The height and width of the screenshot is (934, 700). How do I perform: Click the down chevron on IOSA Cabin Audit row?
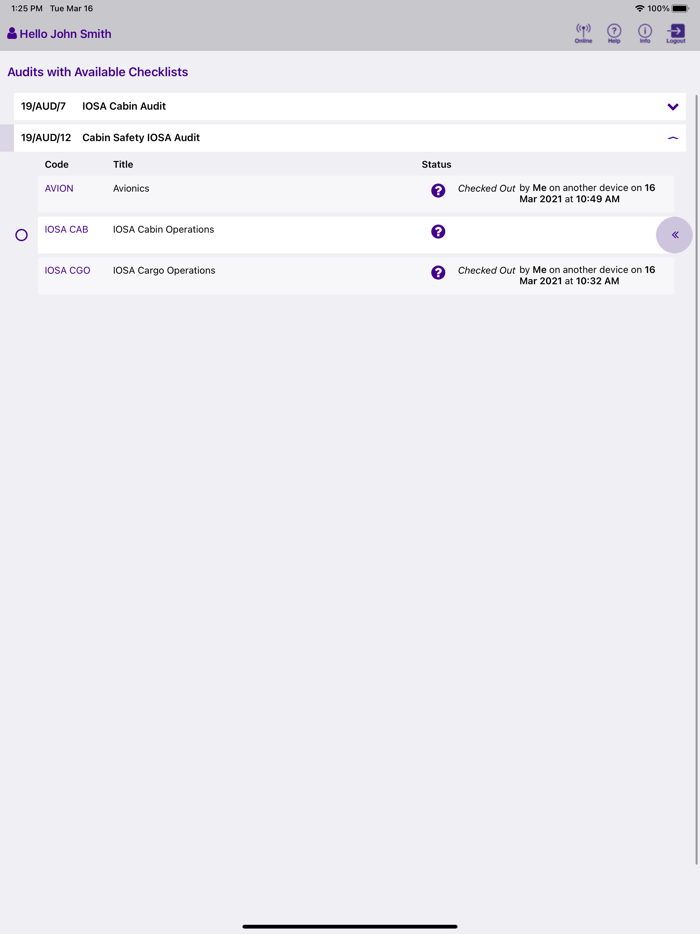pyautogui.click(x=673, y=106)
